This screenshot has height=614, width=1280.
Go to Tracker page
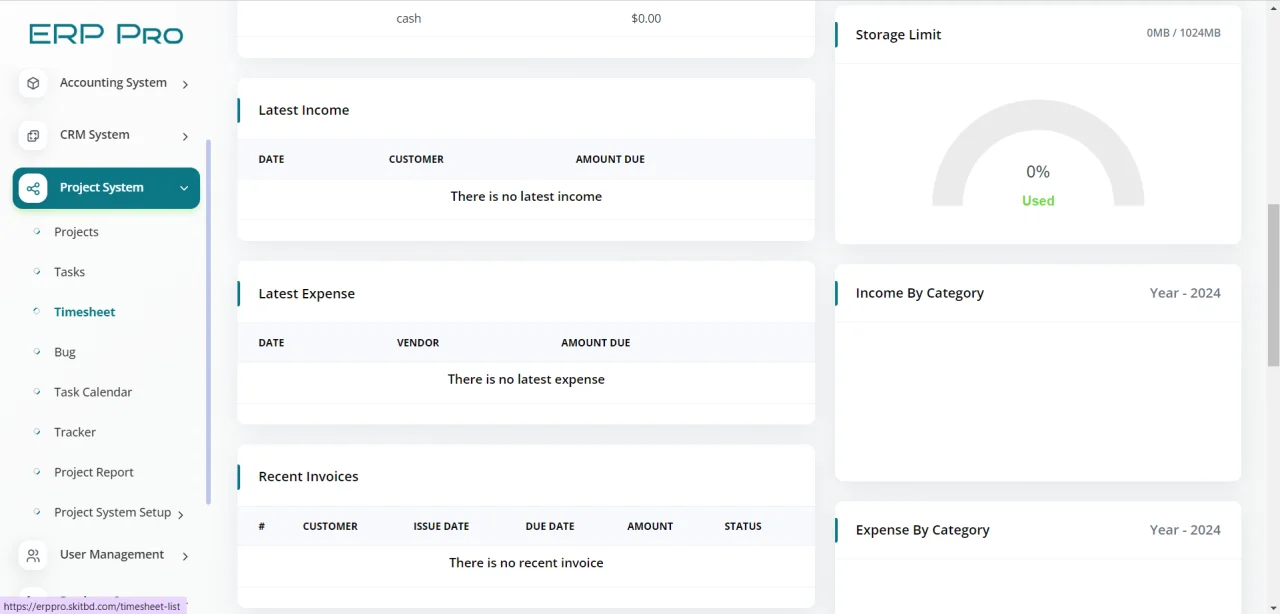point(75,432)
